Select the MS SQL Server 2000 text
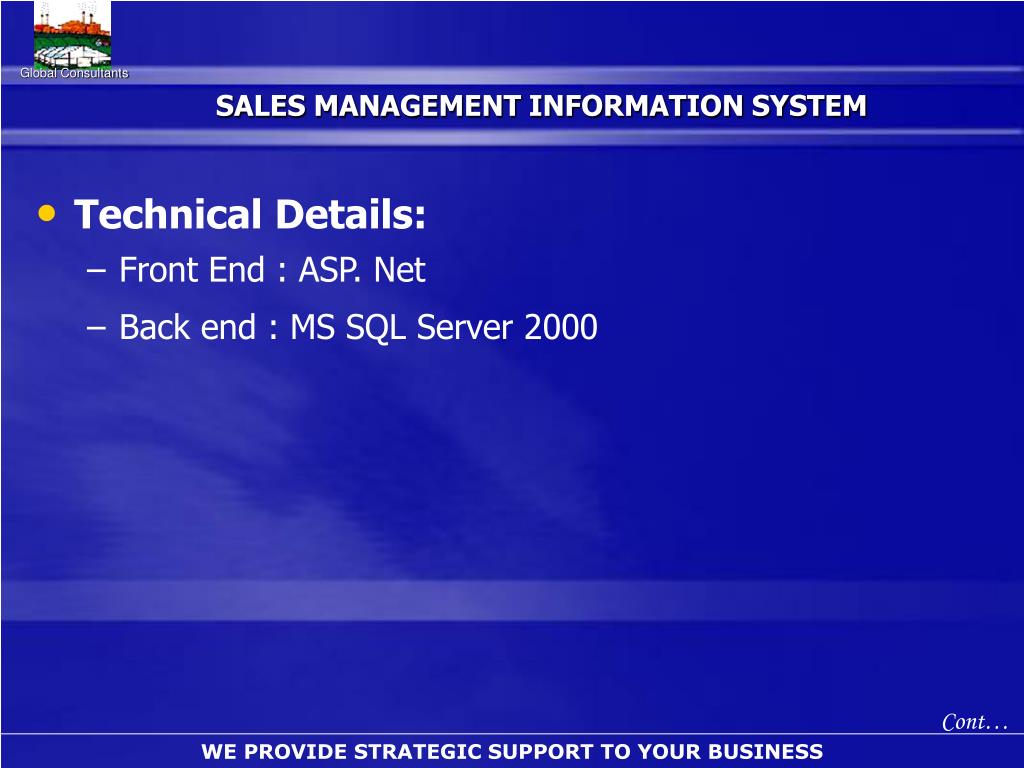Viewport: 1024px width, 768px height. coord(444,327)
